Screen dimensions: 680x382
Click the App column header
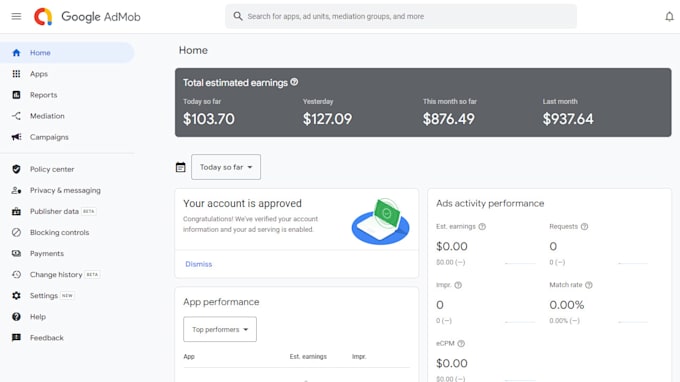(x=189, y=356)
